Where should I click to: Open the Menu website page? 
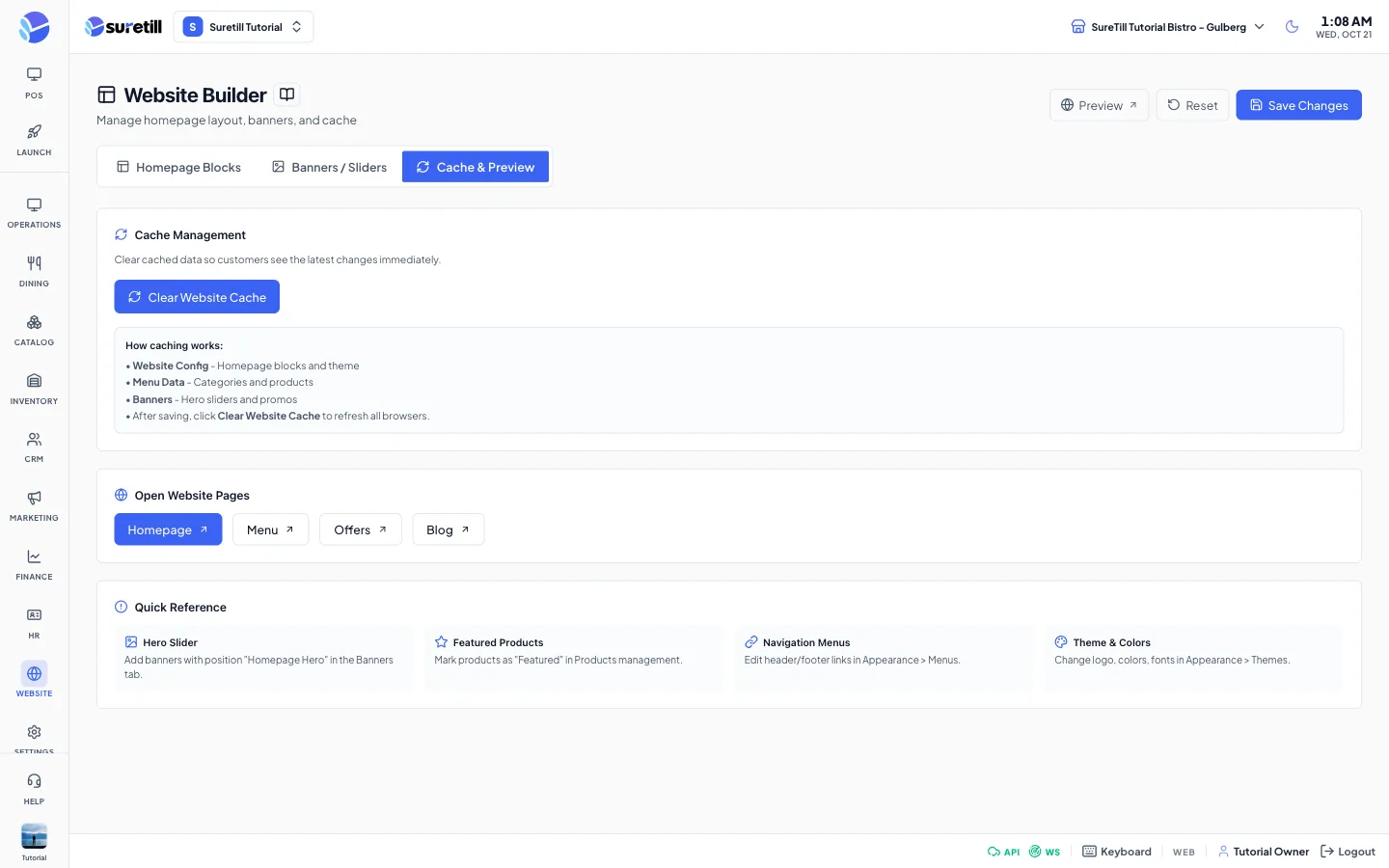(x=270, y=529)
